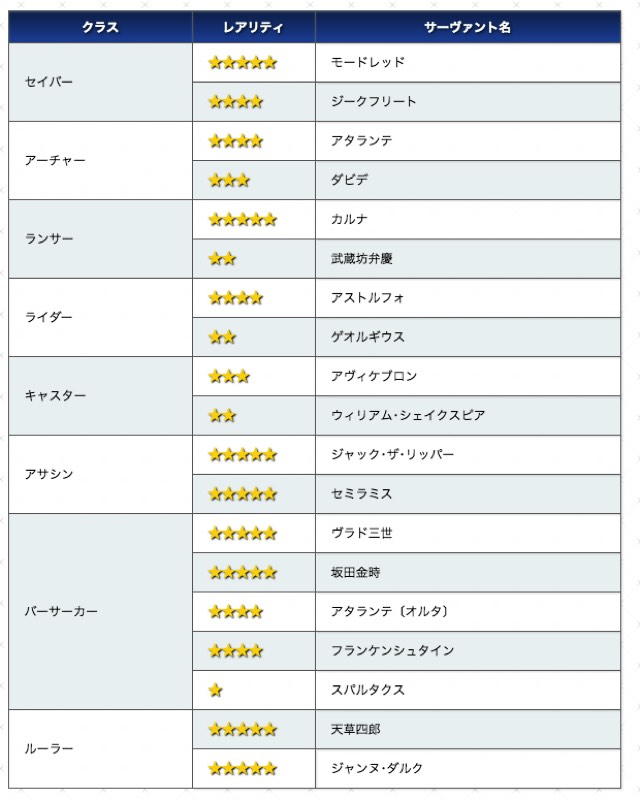Click the five-star rating beside カルナ

[242, 219]
